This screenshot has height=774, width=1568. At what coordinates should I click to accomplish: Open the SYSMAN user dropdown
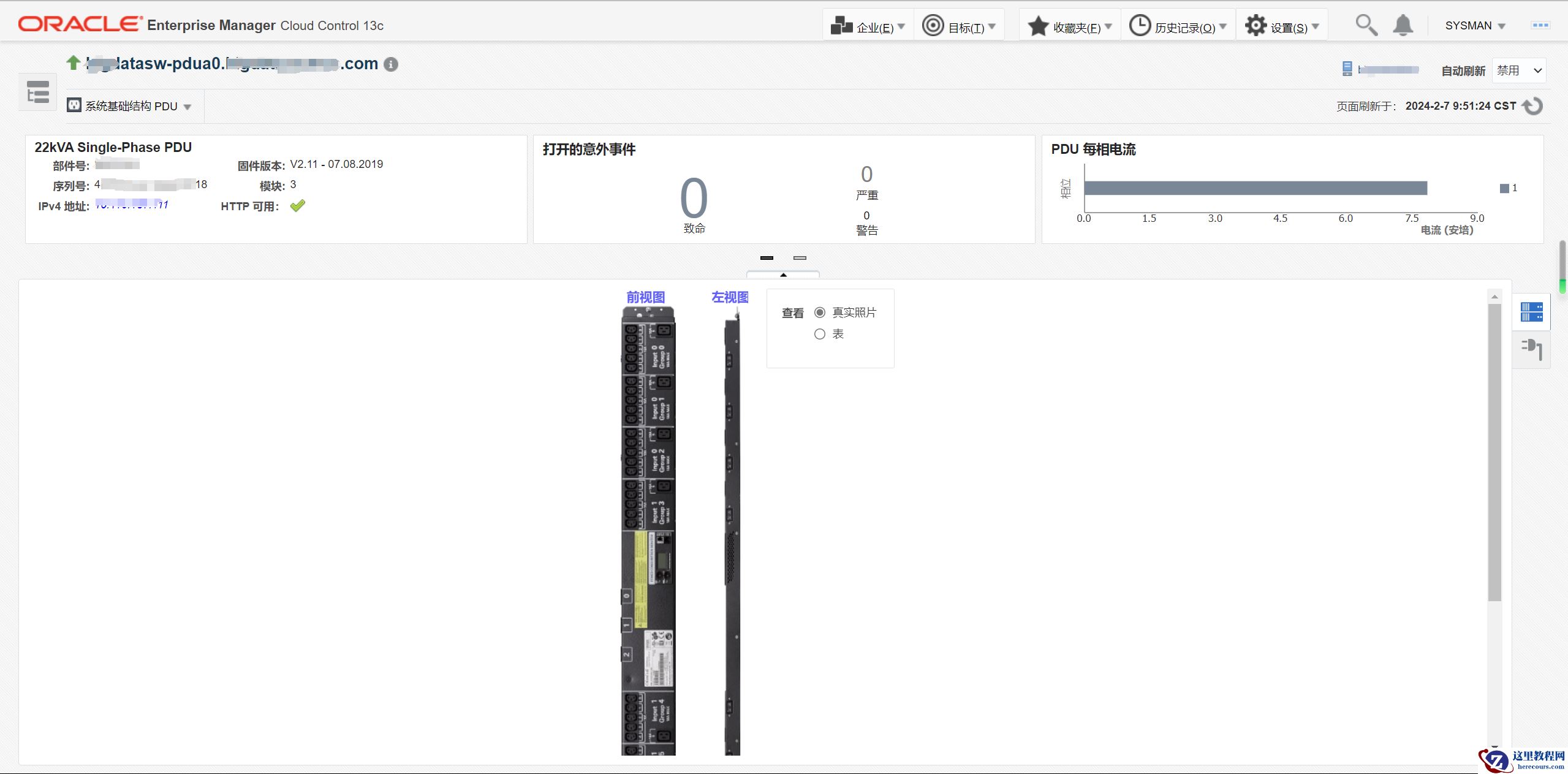(x=1474, y=26)
